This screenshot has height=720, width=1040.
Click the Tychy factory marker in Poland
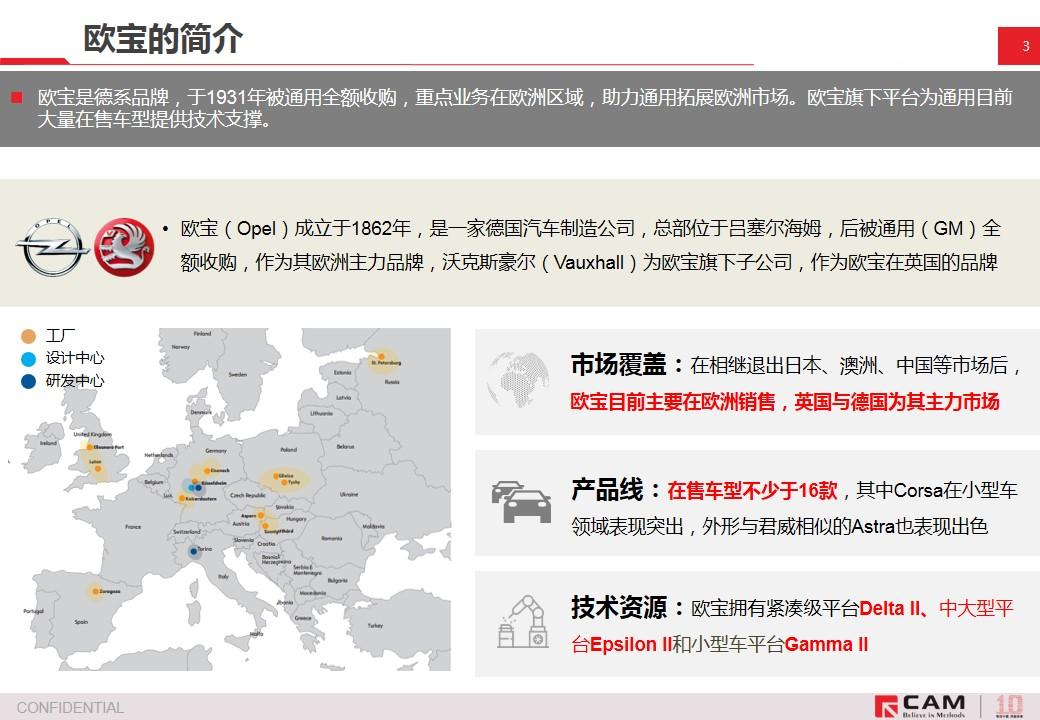pyautogui.click(x=284, y=483)
